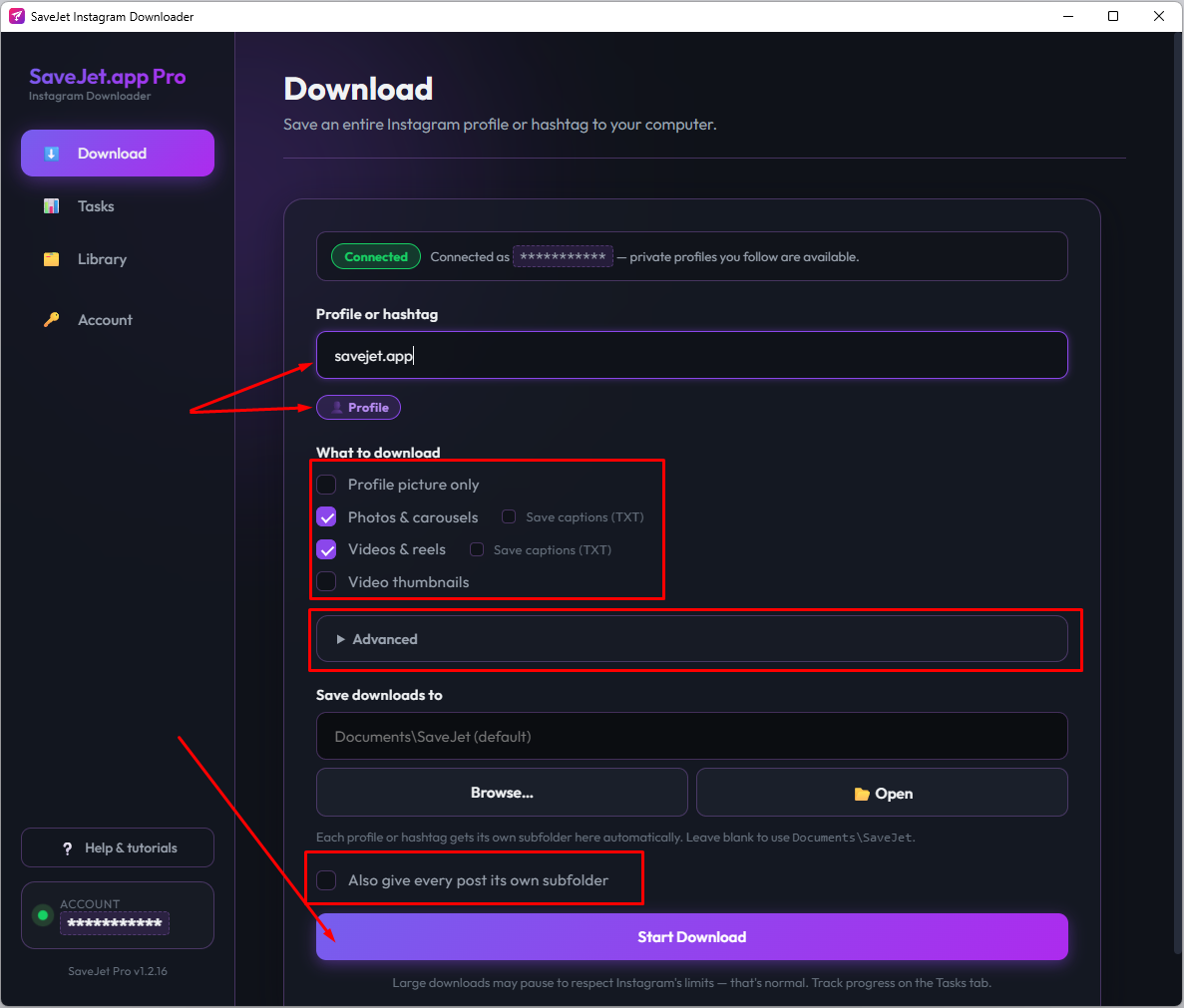Go to the Library tab

[118, 259]
